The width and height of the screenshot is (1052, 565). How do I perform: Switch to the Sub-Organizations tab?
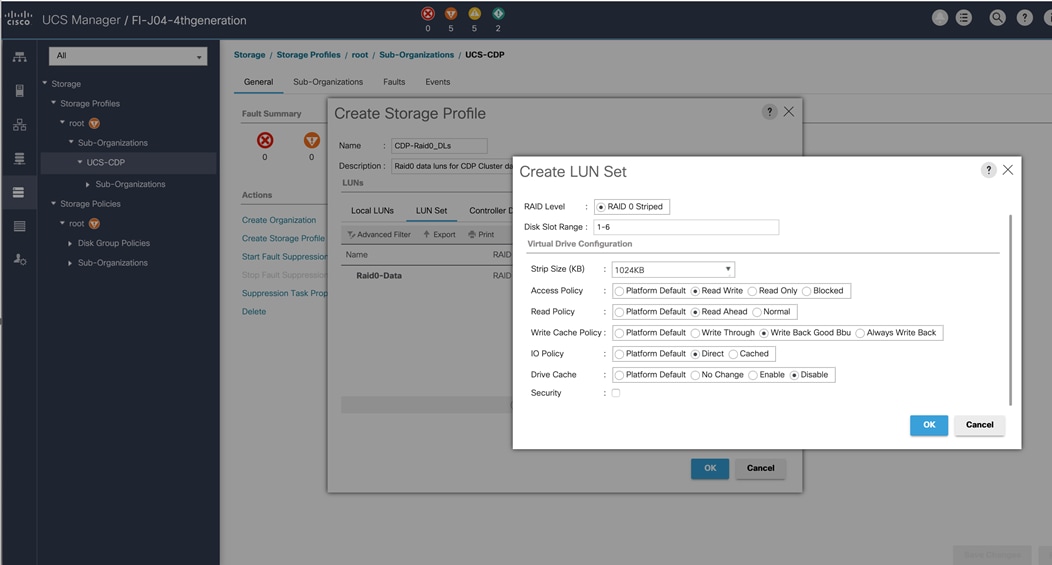click(328, 82)
